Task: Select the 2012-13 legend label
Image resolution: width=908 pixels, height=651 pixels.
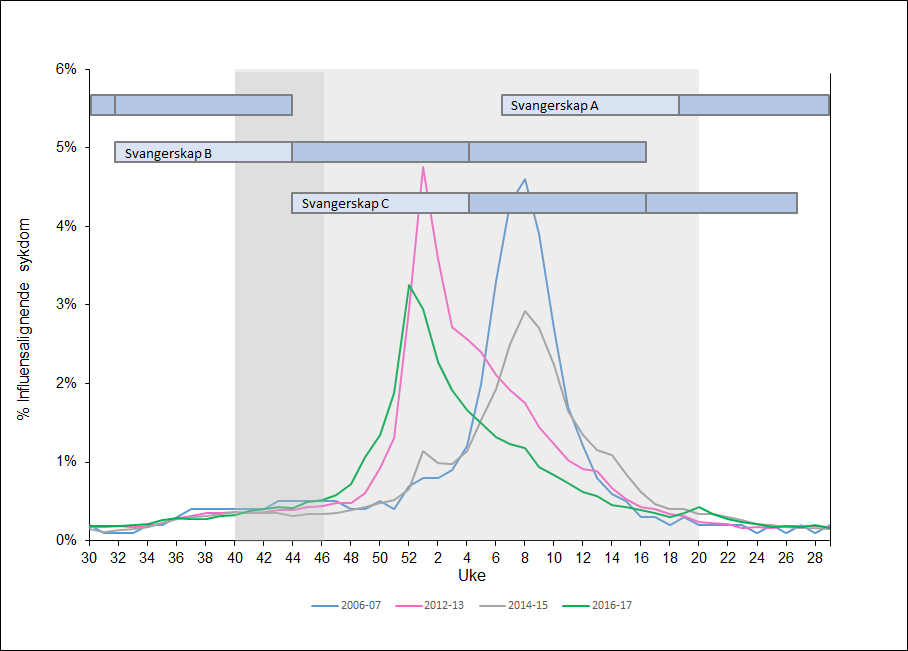Action: [443, 605]
